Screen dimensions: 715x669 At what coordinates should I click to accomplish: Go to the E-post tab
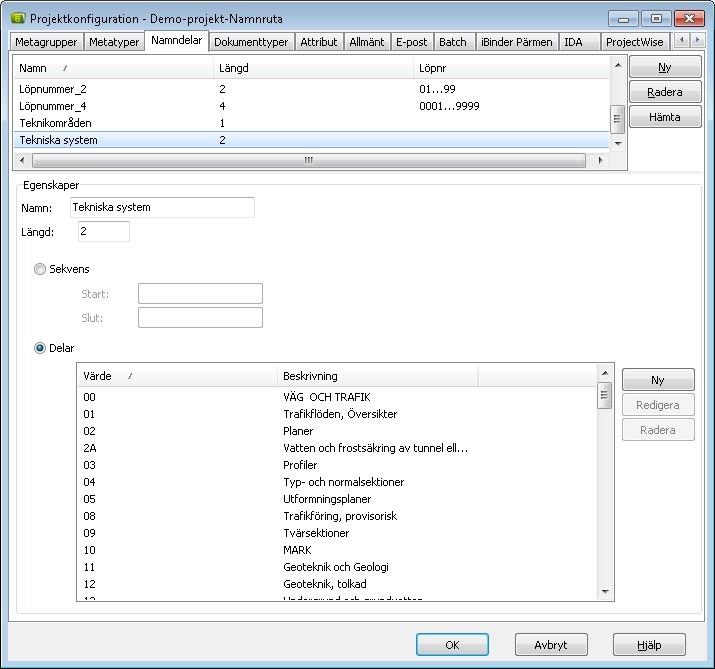tap(412, 42)
